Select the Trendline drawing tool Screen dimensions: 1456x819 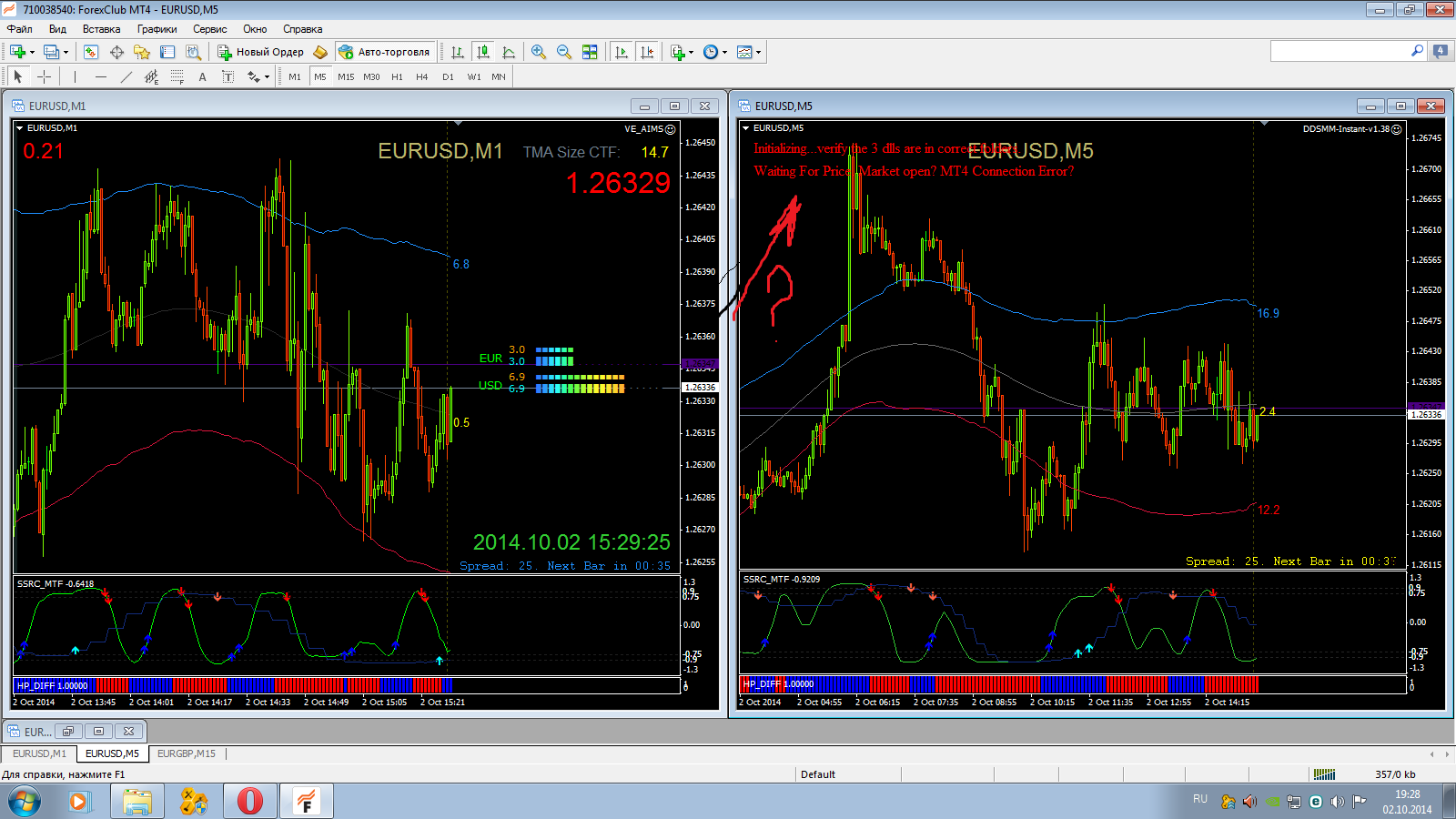pyautogui.click(x=126, y=76)
